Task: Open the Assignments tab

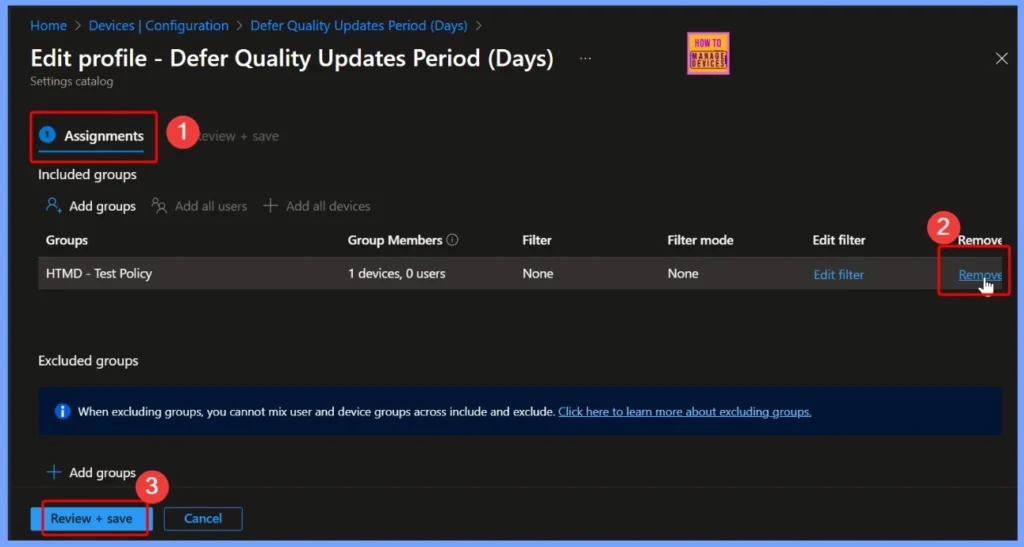Action: click(x=103, y=136)
